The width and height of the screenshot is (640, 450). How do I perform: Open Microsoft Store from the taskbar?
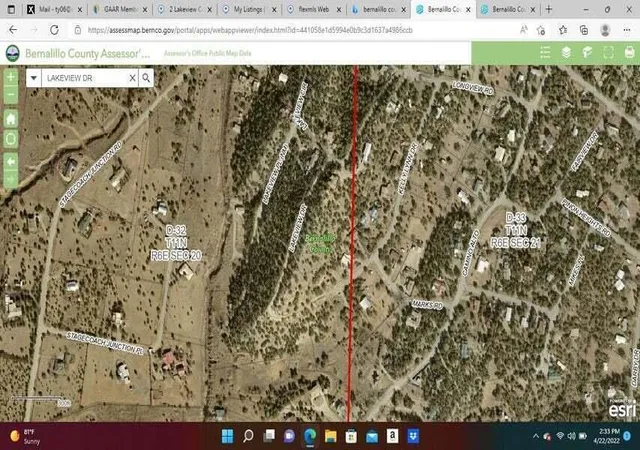(x=351, y=436)
